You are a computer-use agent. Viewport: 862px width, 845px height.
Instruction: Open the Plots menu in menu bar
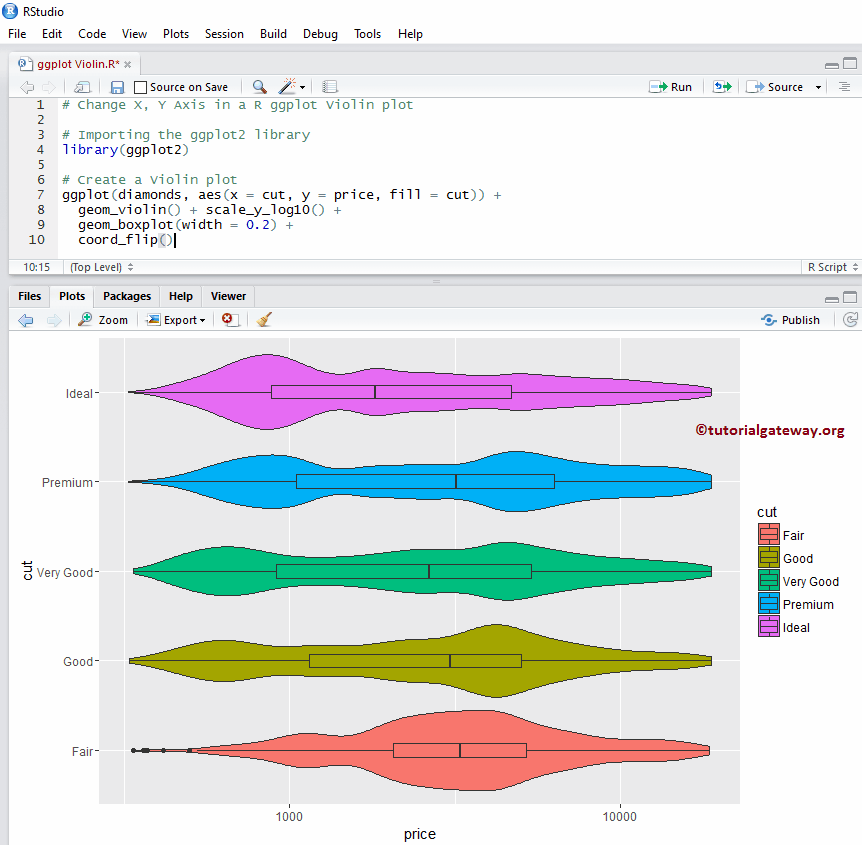176,33
